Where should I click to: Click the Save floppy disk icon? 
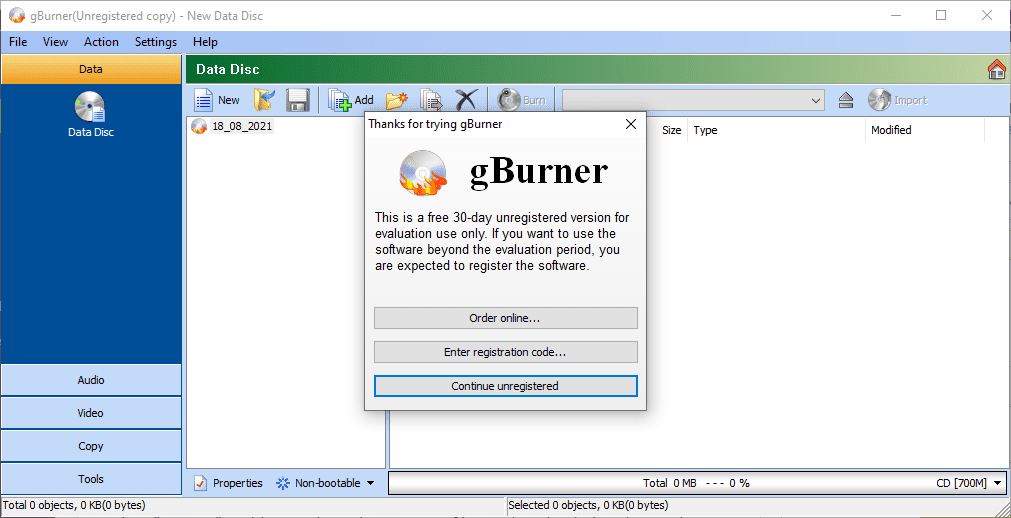coord(297,100)
